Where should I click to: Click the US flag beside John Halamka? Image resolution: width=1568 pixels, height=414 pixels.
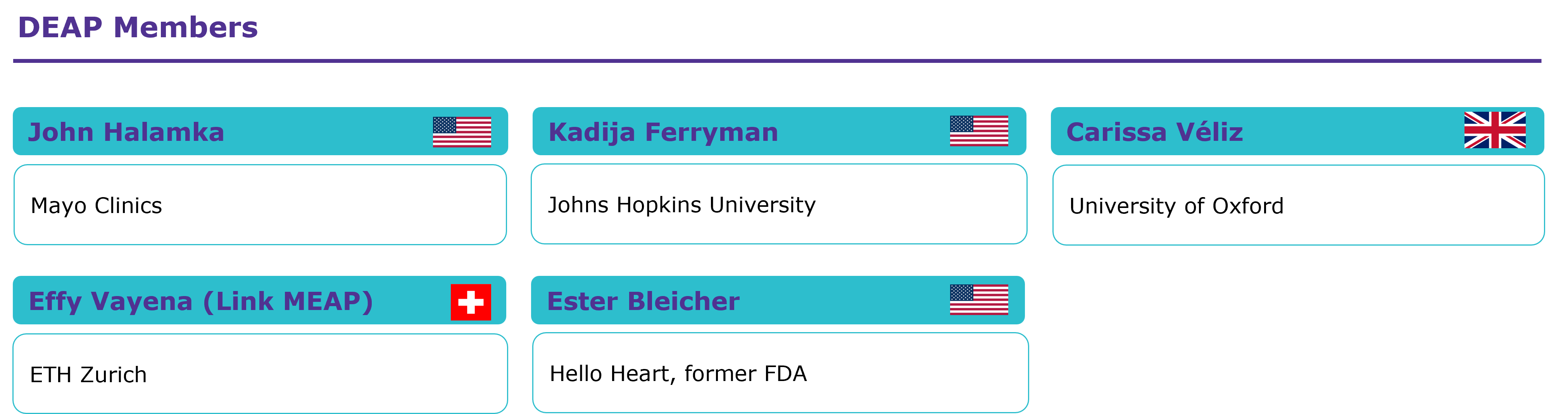tap(461, 132)
